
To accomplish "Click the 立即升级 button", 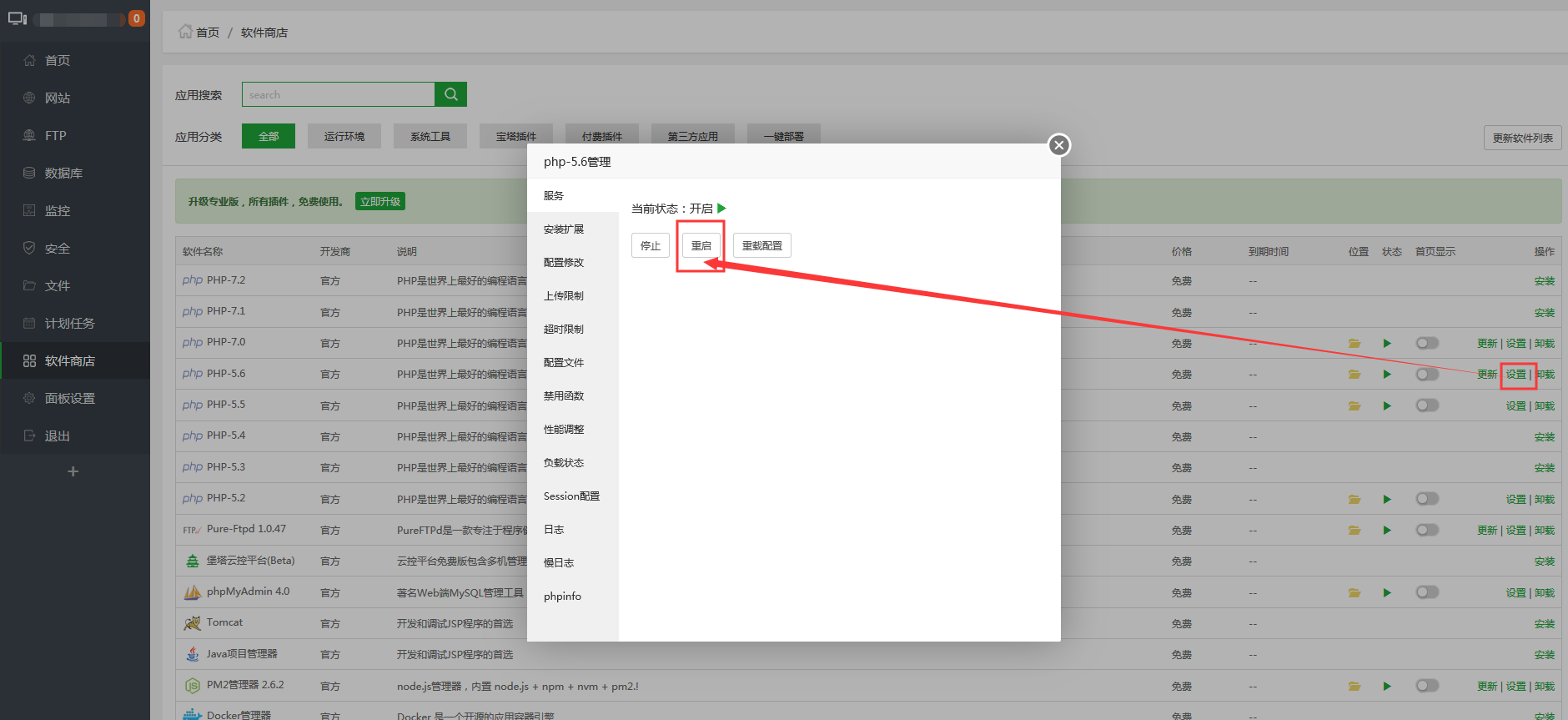I will [380, 201].
